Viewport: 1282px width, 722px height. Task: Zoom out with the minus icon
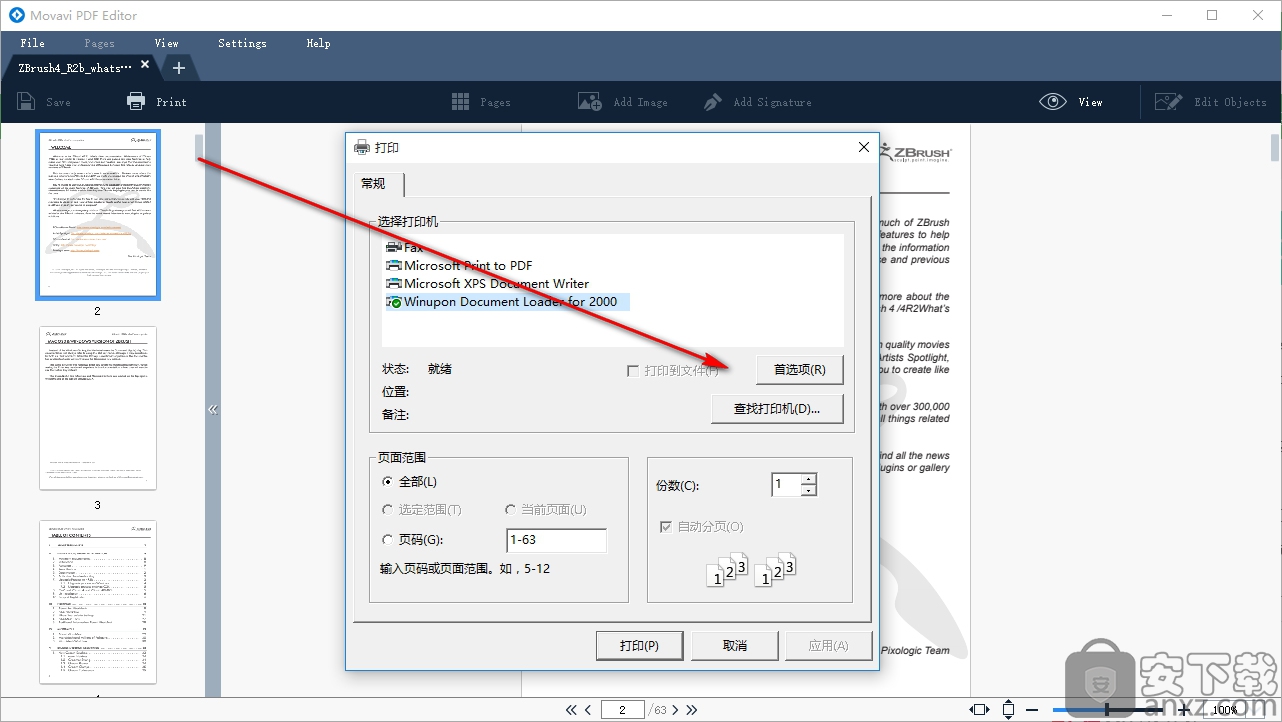pos(1032,710)
